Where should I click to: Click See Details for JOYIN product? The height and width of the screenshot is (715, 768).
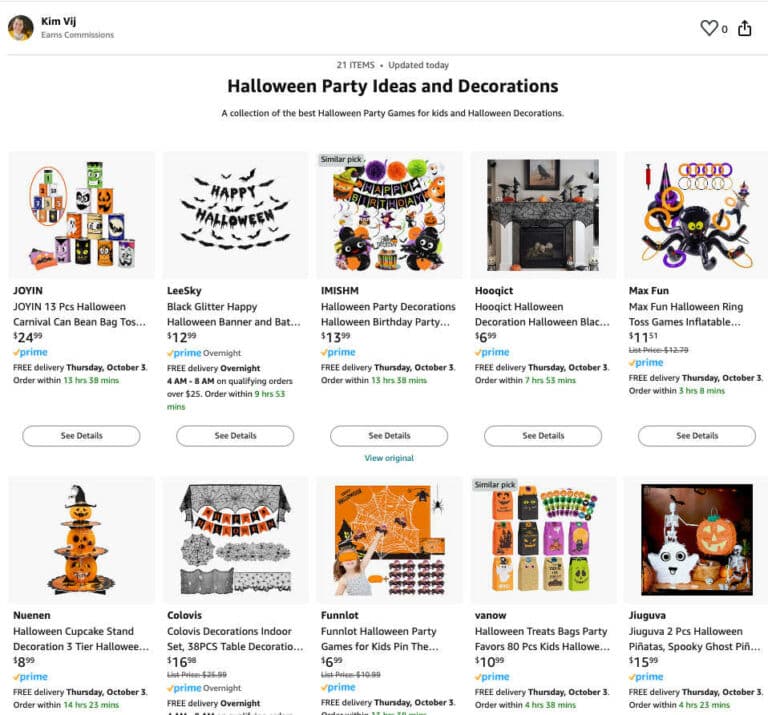point(82,436)
